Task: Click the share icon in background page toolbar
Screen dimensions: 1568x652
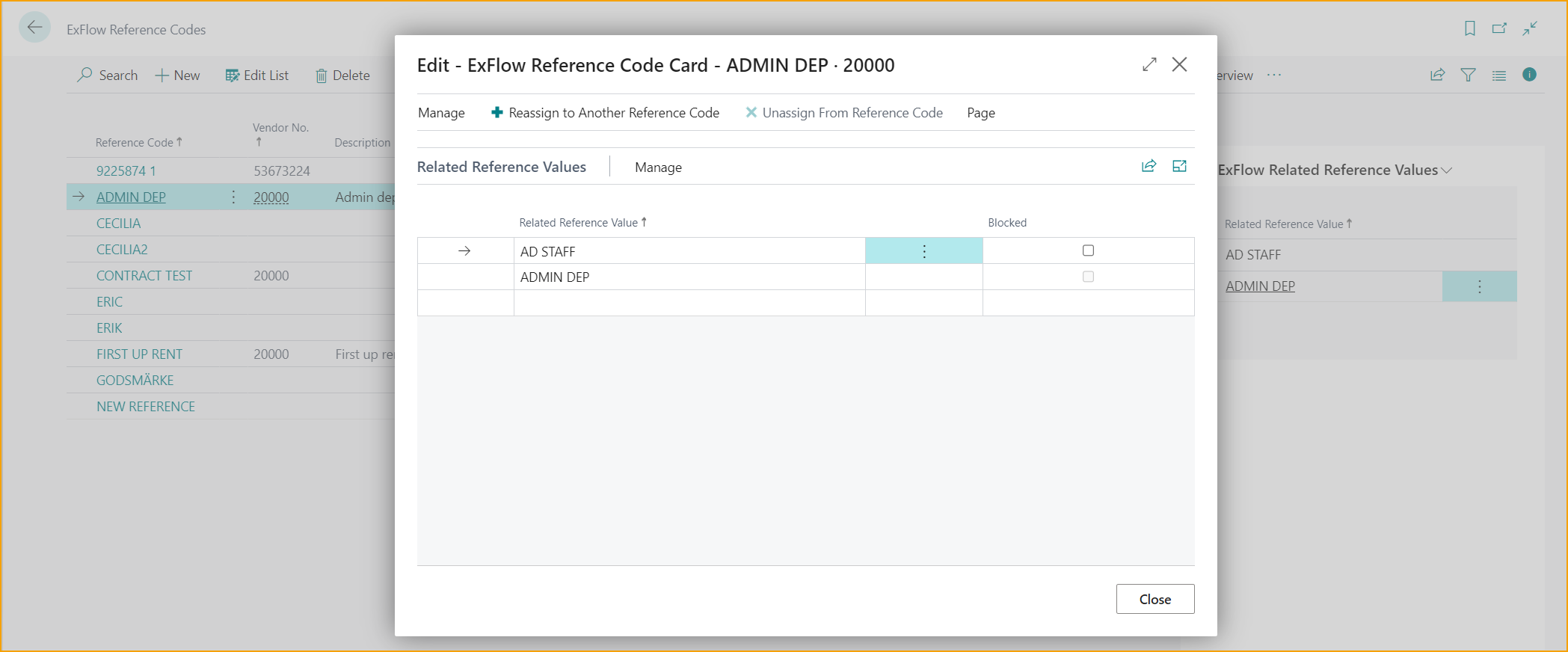Action: [1437, 75]
